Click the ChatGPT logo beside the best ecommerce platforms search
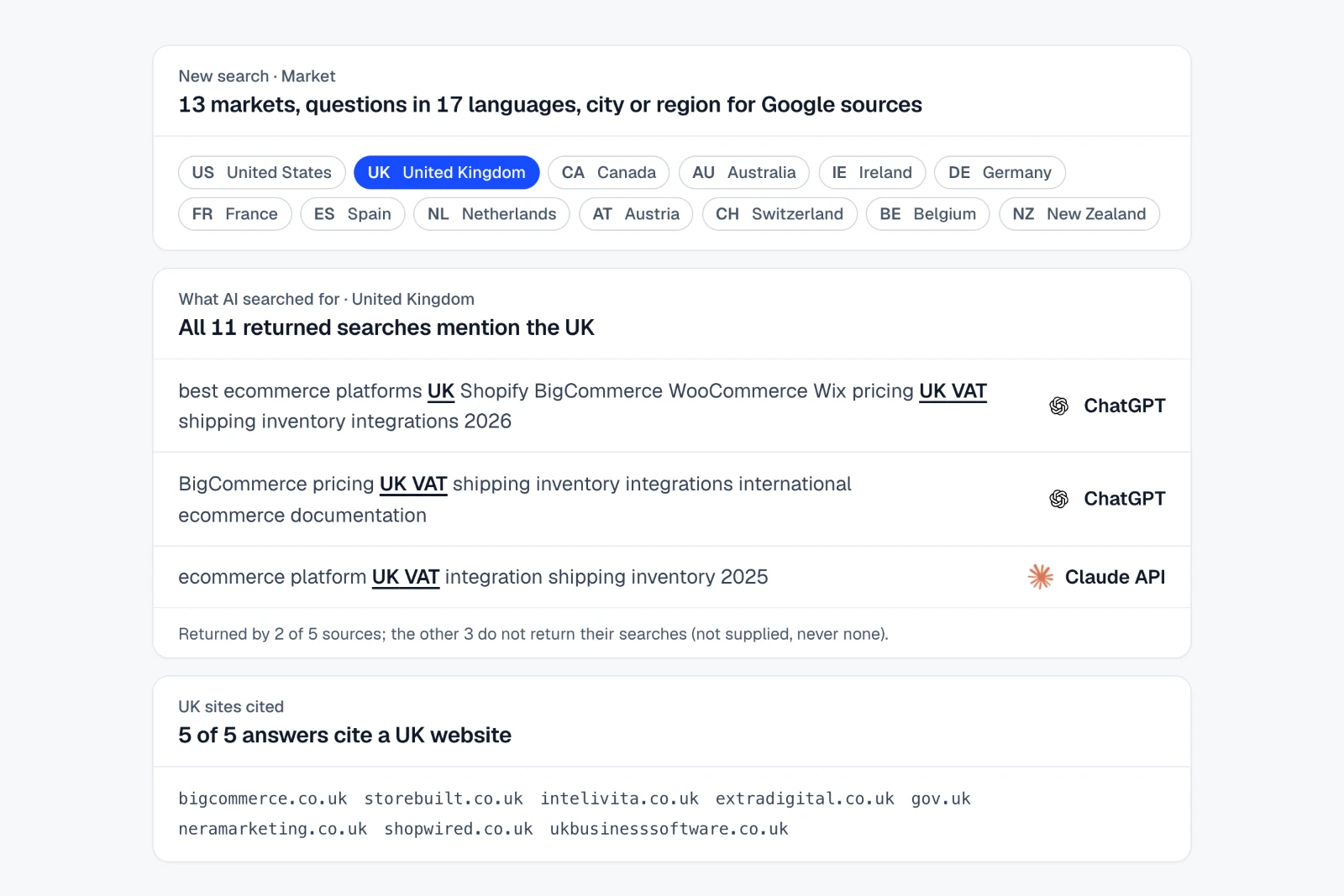The width and height of the screenshot is (1344, 896). point(1058,406)
